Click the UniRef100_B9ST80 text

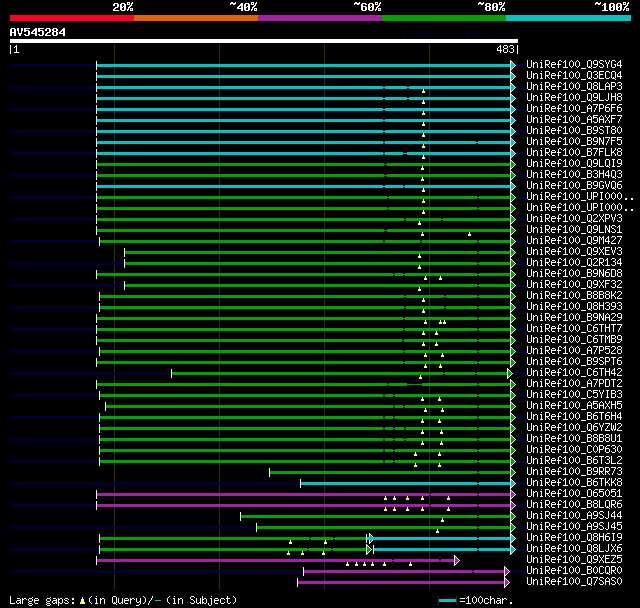pyautogui.click(x=574, y=131)
